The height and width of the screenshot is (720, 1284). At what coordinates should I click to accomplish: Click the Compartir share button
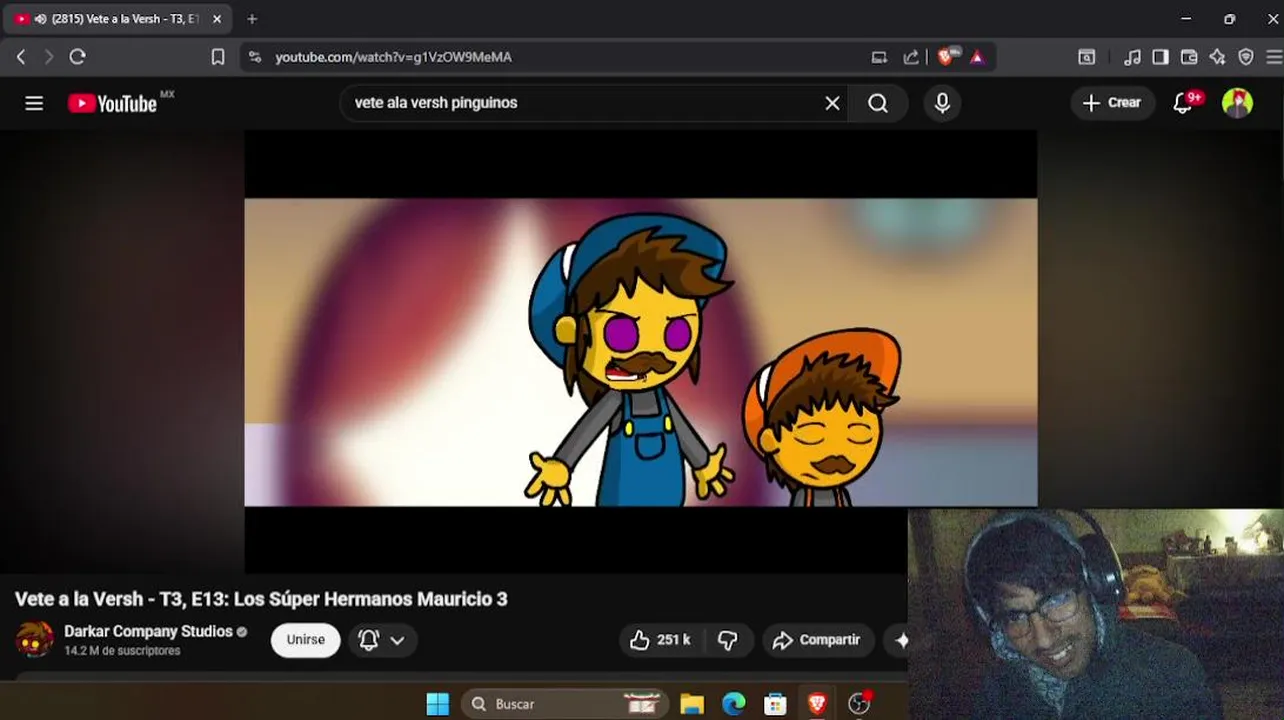pos(817,640)
